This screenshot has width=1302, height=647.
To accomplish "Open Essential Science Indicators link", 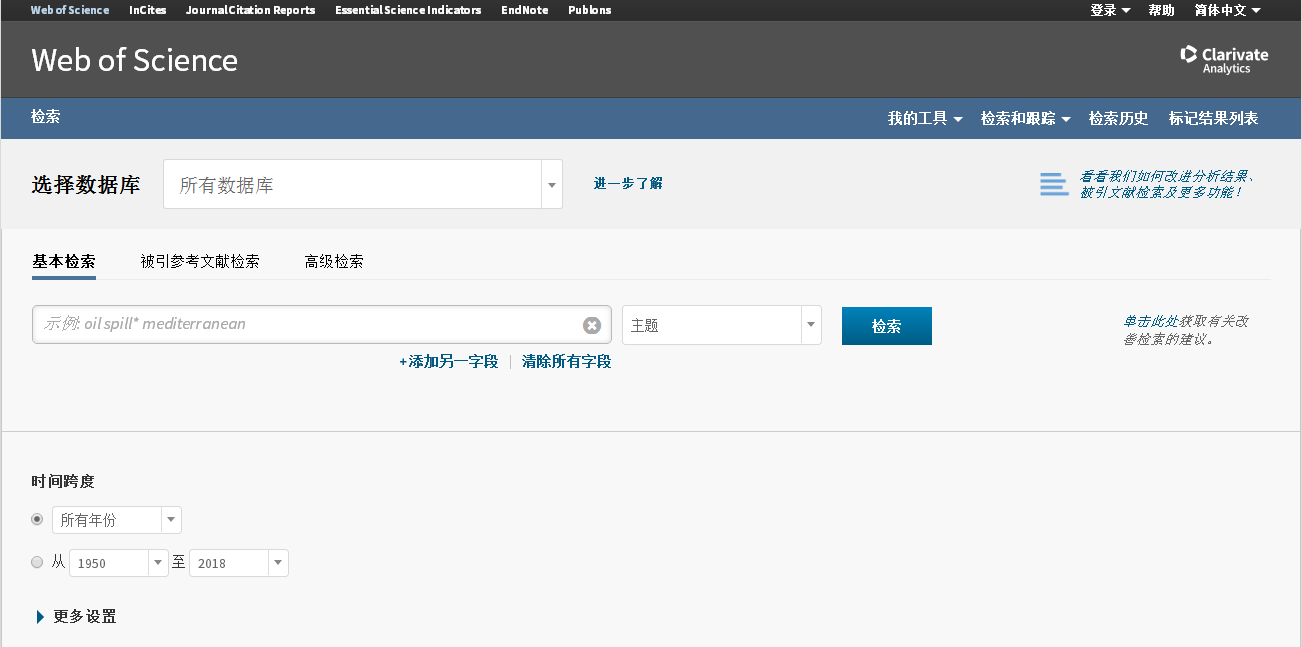I will [x=408, y=10].
